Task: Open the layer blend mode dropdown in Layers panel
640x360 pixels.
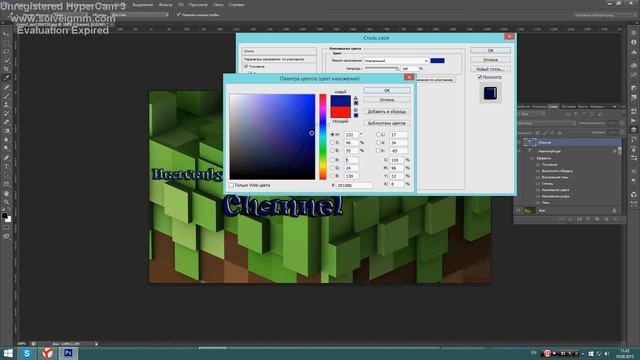Action: pos(546,123)
